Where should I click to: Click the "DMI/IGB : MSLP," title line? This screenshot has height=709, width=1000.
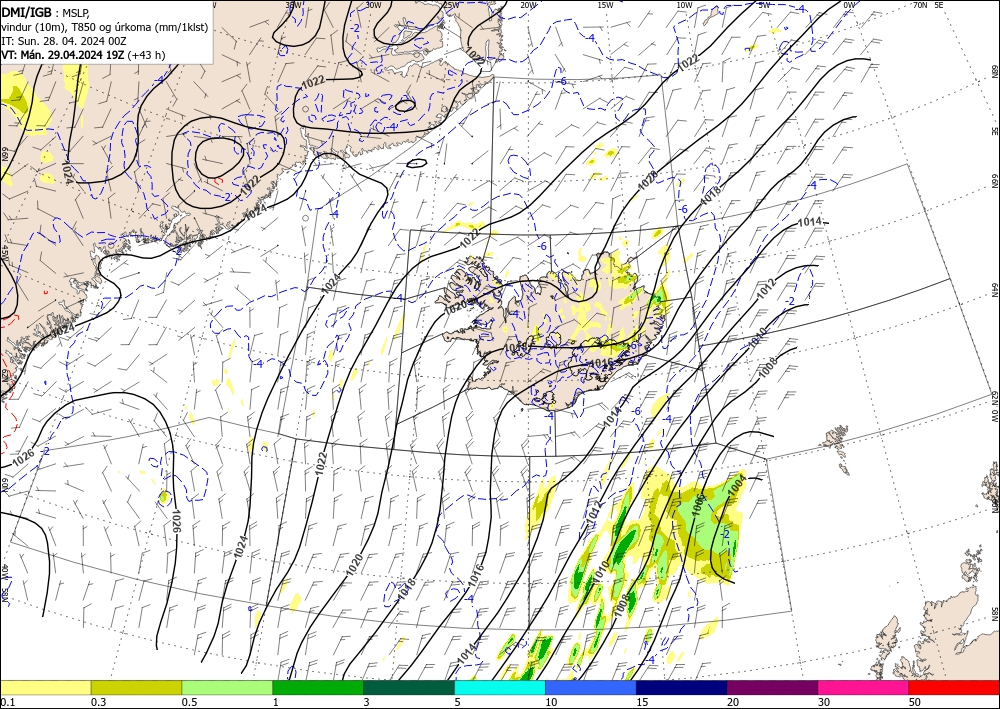[x=46, y=12]
